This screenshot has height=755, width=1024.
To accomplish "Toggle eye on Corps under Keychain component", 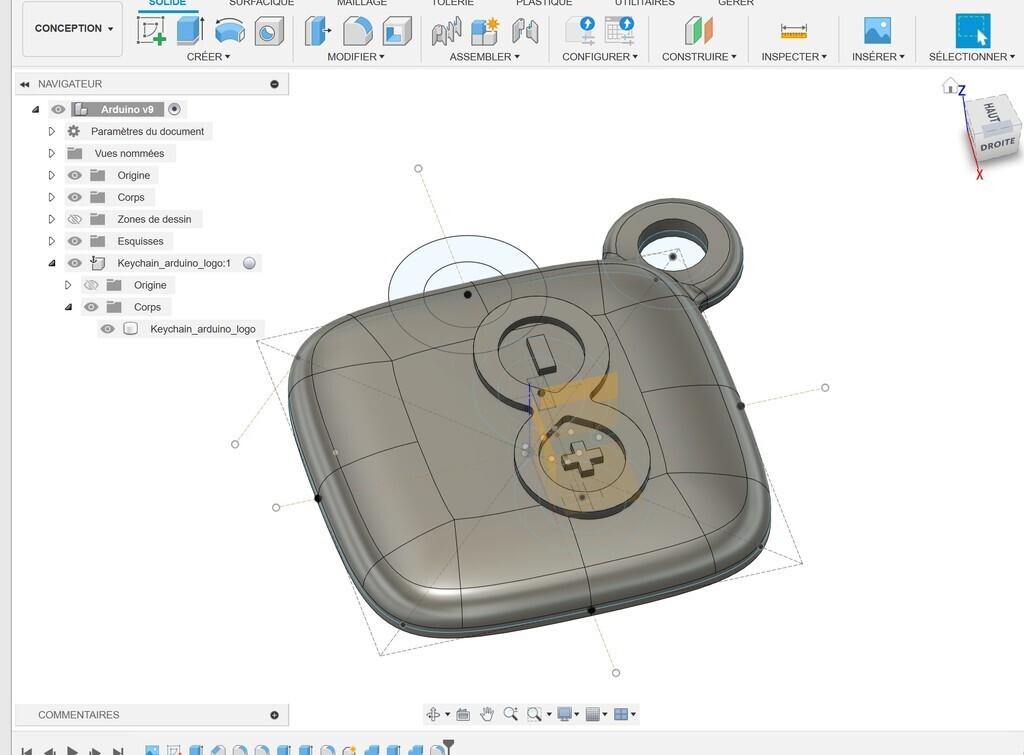I will tap(91, 307).
